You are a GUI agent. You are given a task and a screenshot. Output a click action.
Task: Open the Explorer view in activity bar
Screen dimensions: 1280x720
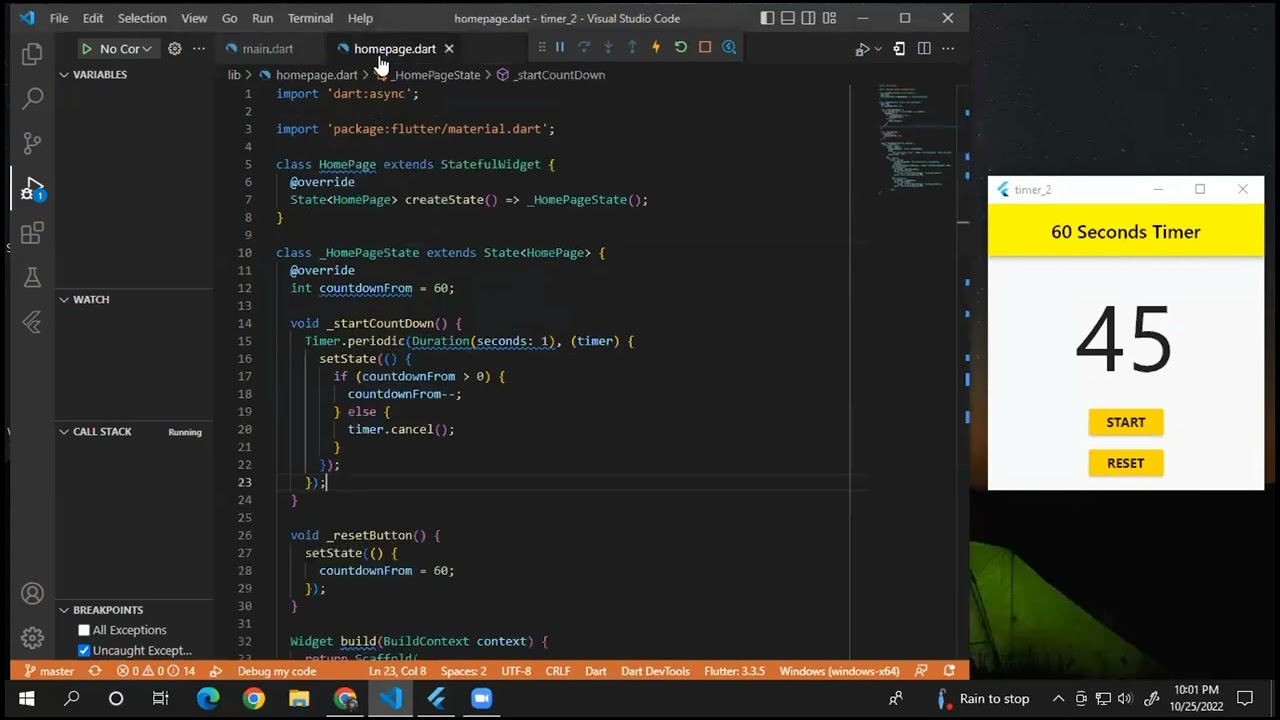coord(32,54)
